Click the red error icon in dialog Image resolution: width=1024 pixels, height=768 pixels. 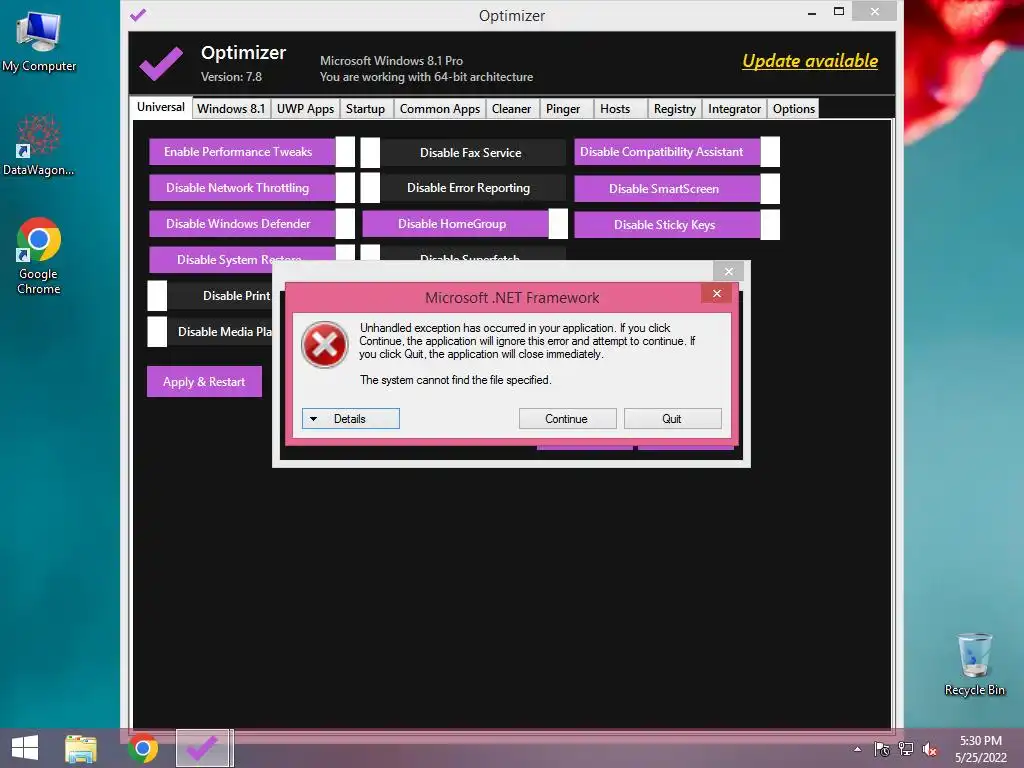[325, 344]
